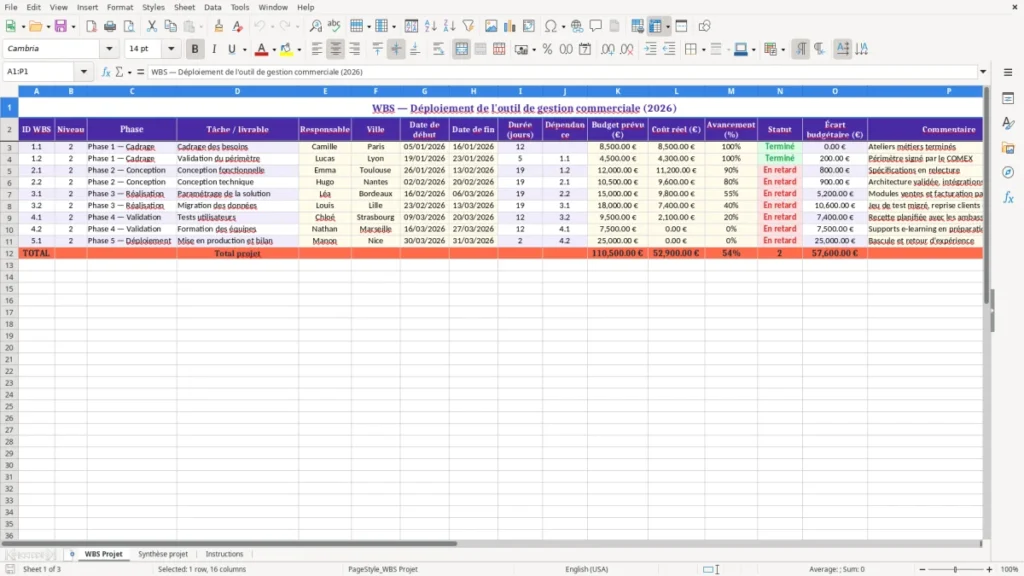This screenshot has height=576, width=1024.
Task: Click the Copy icon
Action: point(170,26)
